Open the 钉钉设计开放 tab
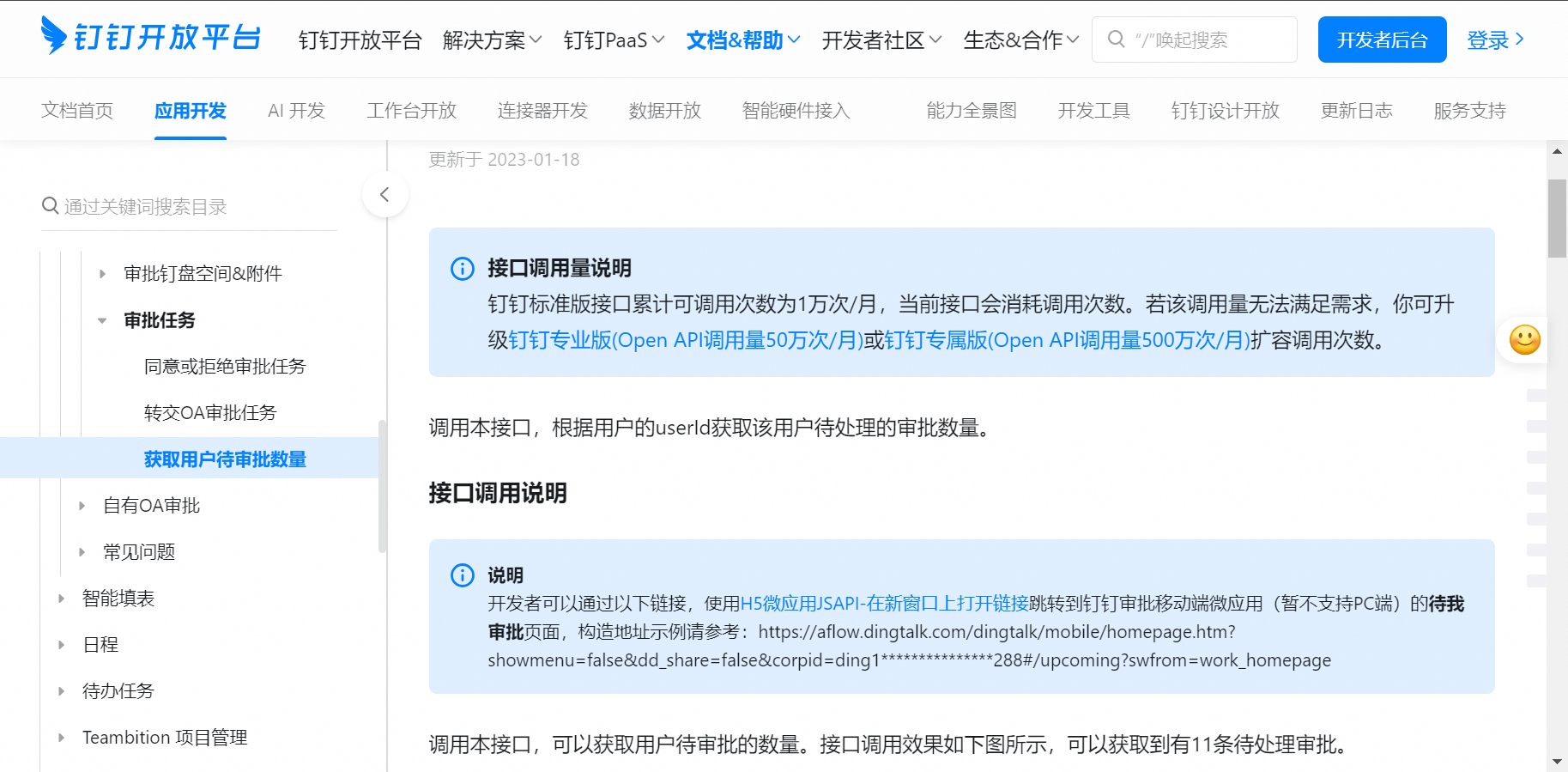1568x772 pixels. tap(1226, 111)
